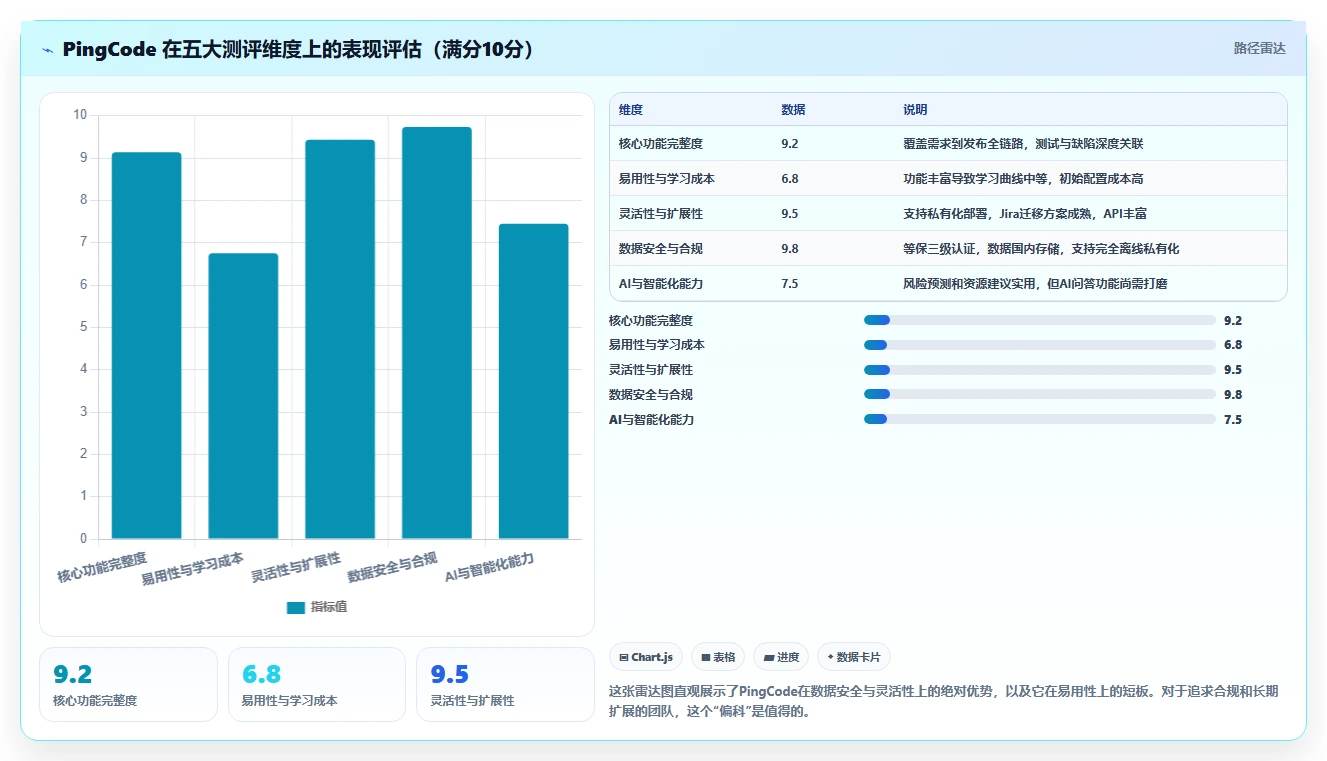Click the 9.2 value in table
1327x761 pixels.
[790, 143]
